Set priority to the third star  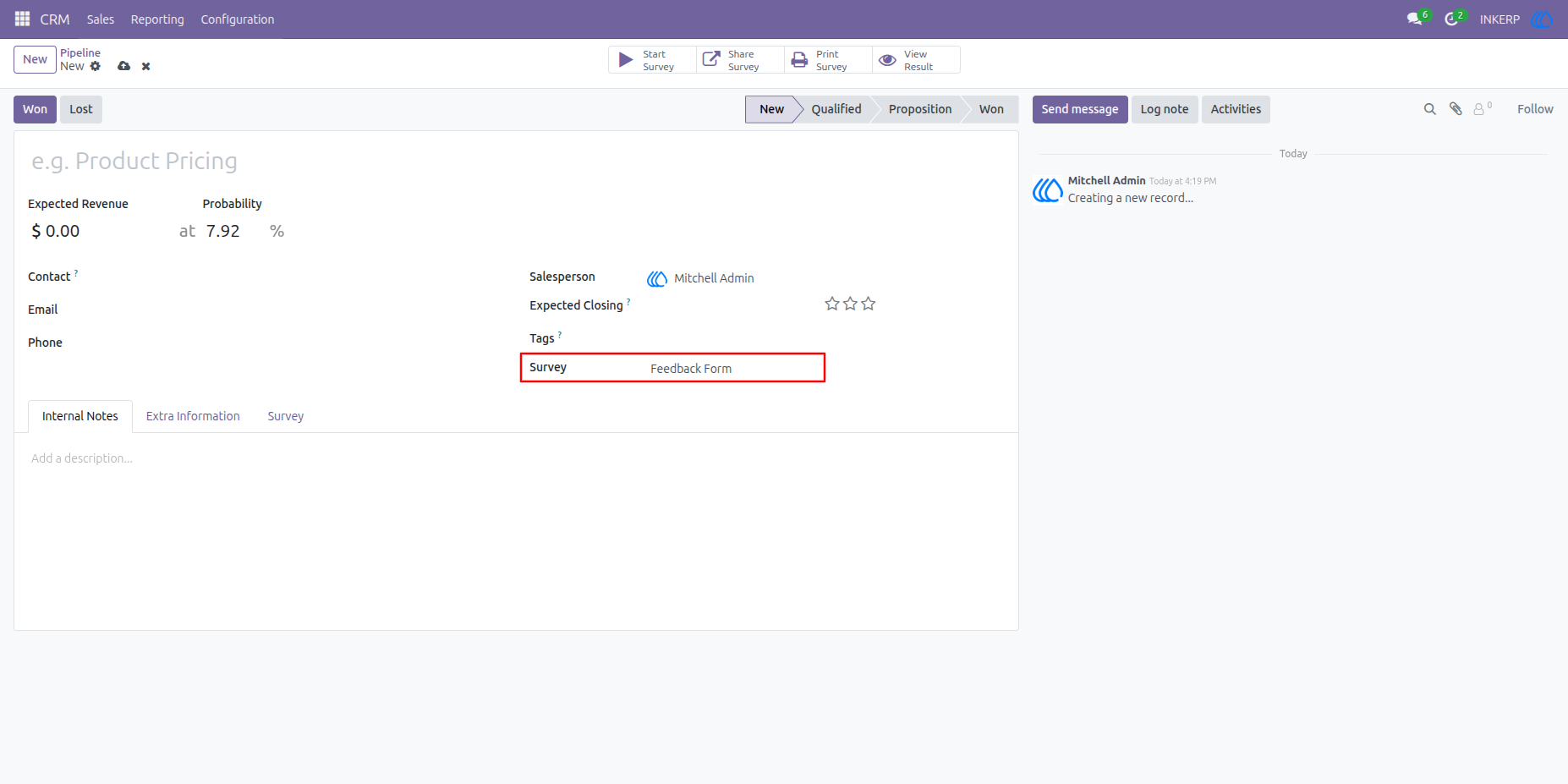[x=868, y=304]
